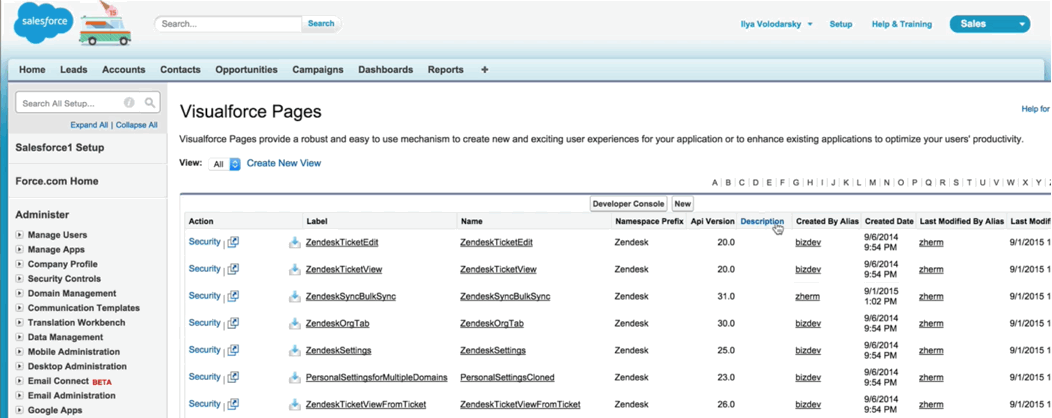Open Security for ZendeskTicketEdit

[205, 242]
